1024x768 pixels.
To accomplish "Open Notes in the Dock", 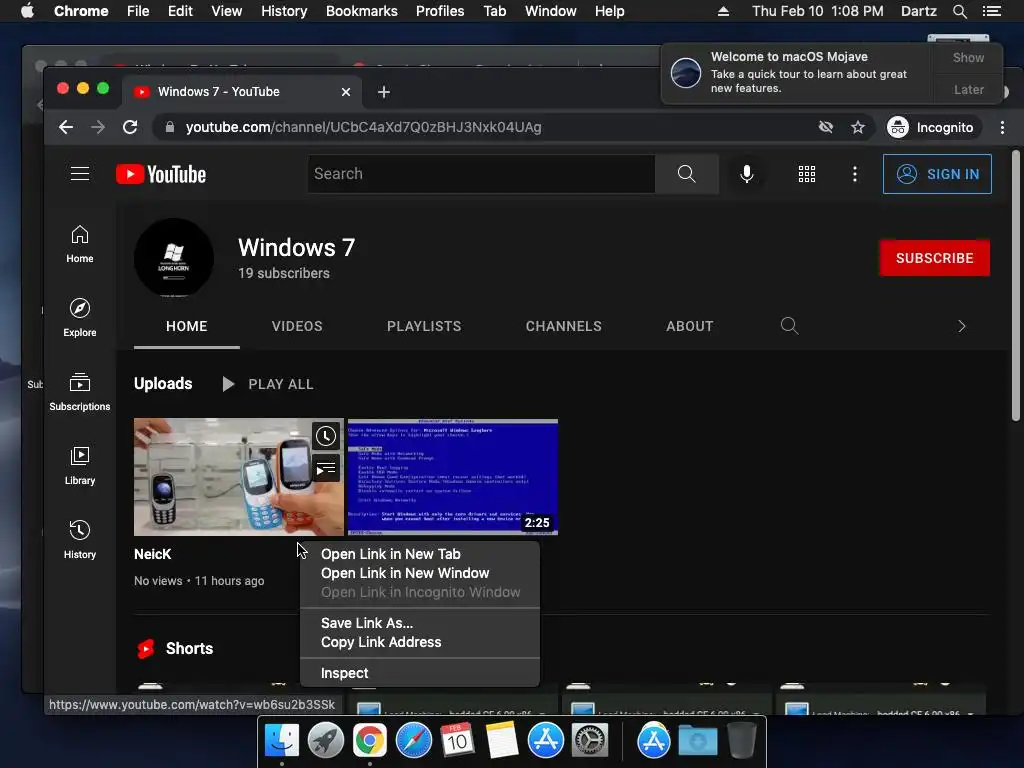I will coord(502,741).
